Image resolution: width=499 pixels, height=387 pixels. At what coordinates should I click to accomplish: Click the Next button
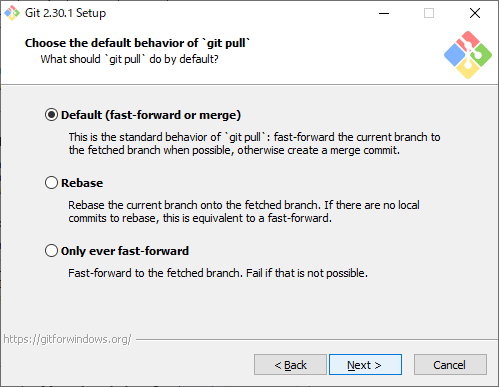click(365, 365)
